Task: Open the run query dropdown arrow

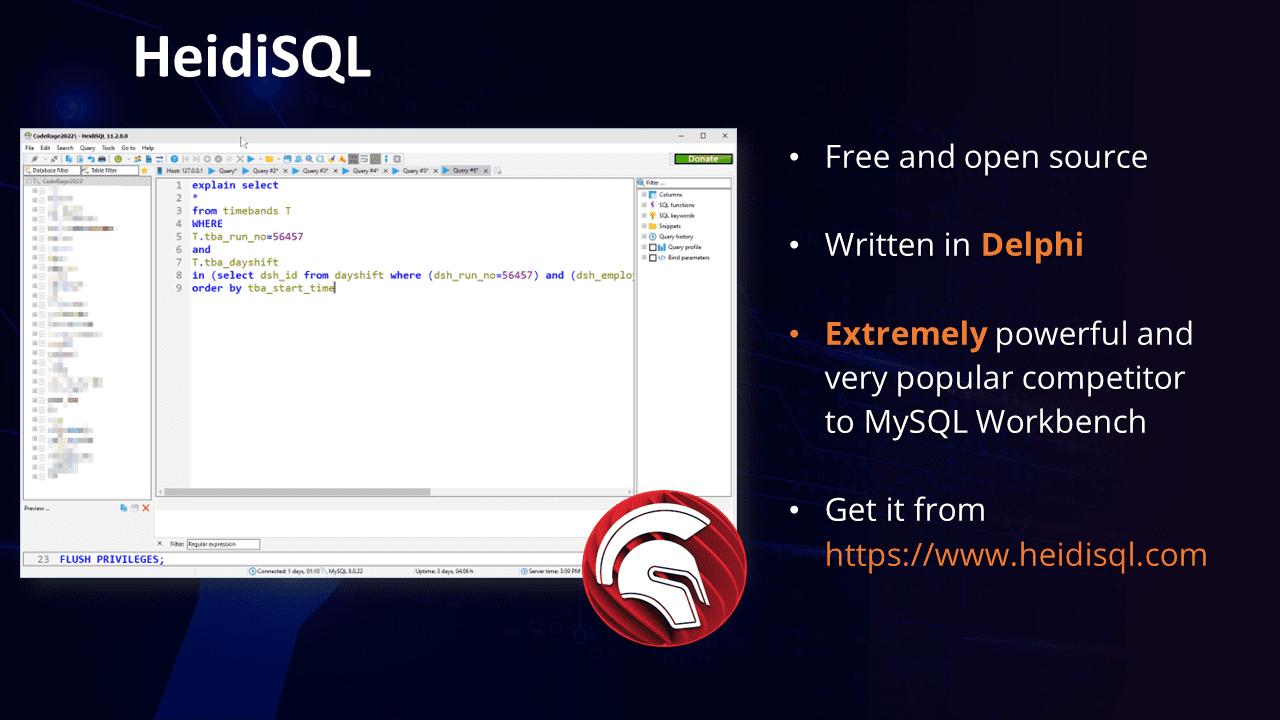Action: [260, 159]
